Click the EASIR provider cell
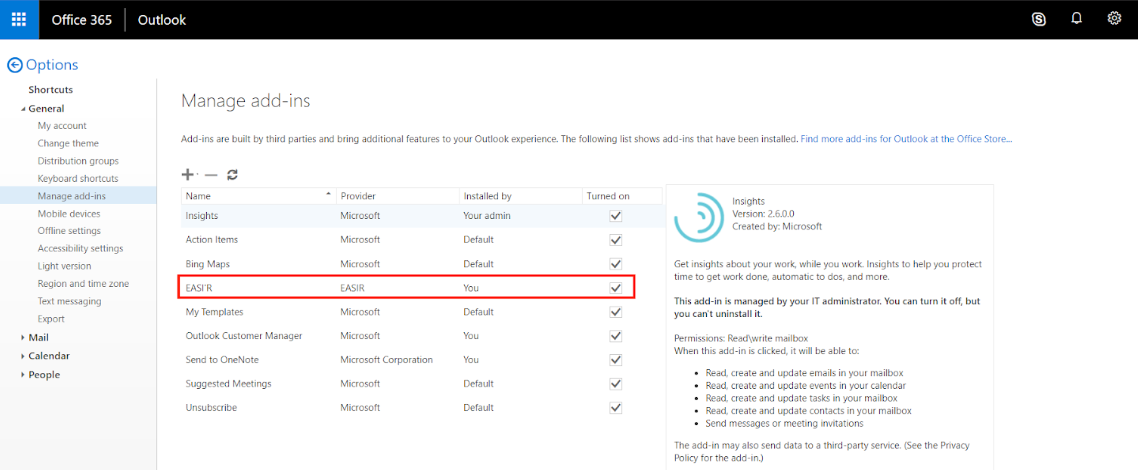1138x470 pixels. pyautogui.click(x=352, y=288)
